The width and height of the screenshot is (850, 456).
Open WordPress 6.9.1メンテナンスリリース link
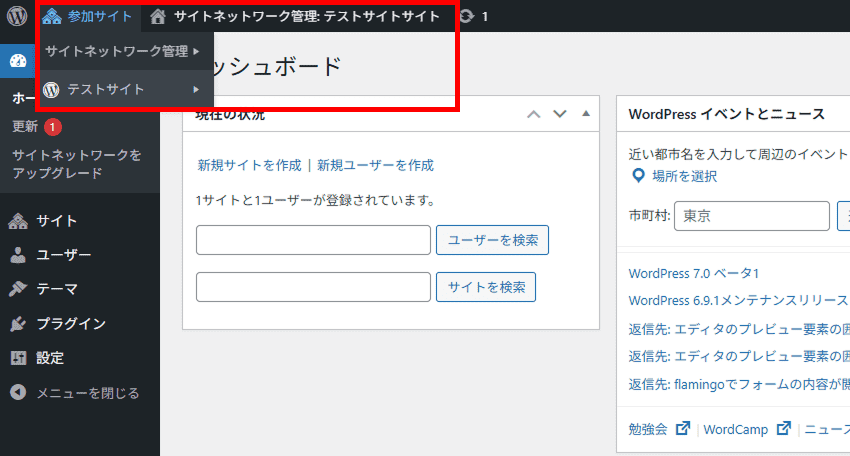click(738, 300)
